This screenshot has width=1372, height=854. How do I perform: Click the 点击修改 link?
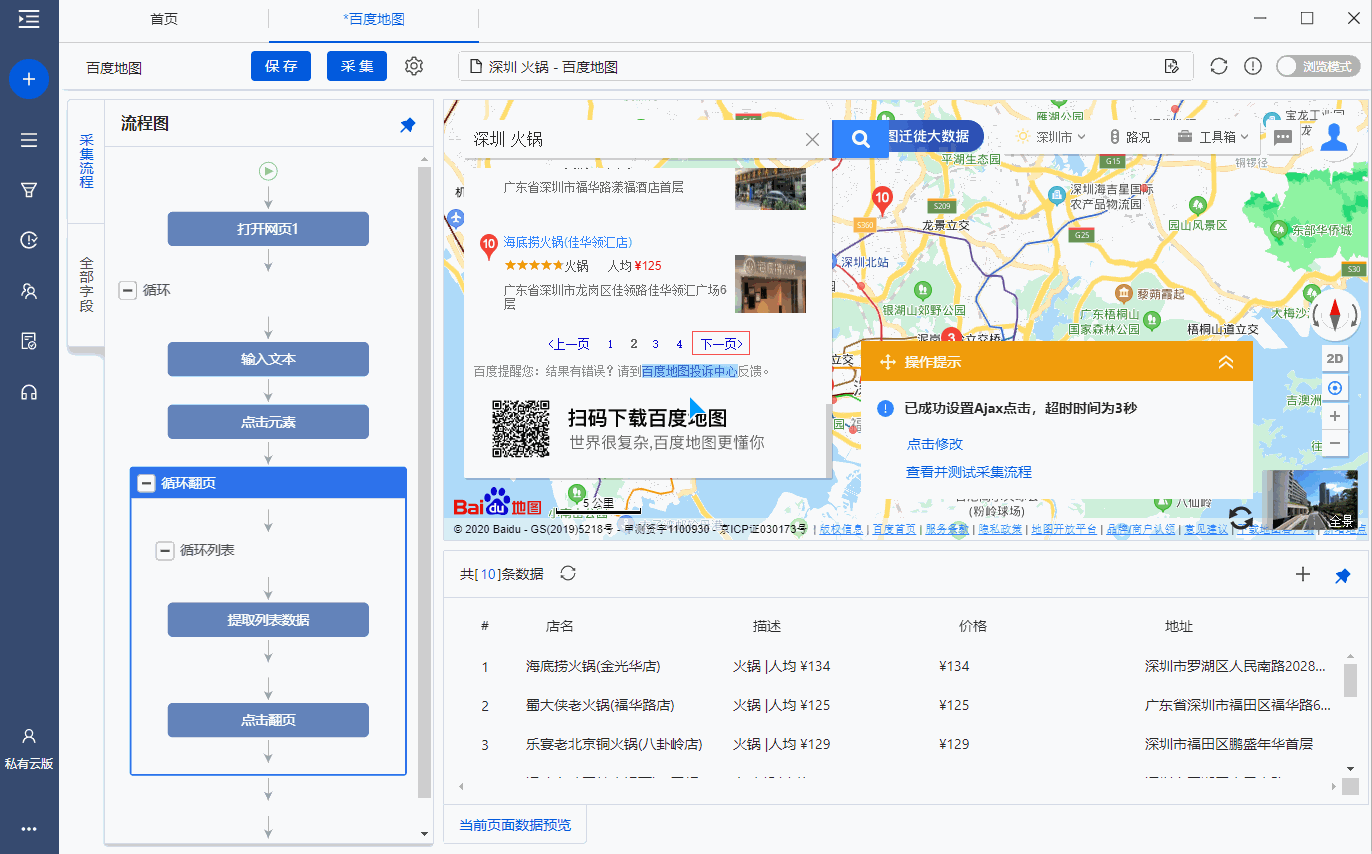click(934, 444)
